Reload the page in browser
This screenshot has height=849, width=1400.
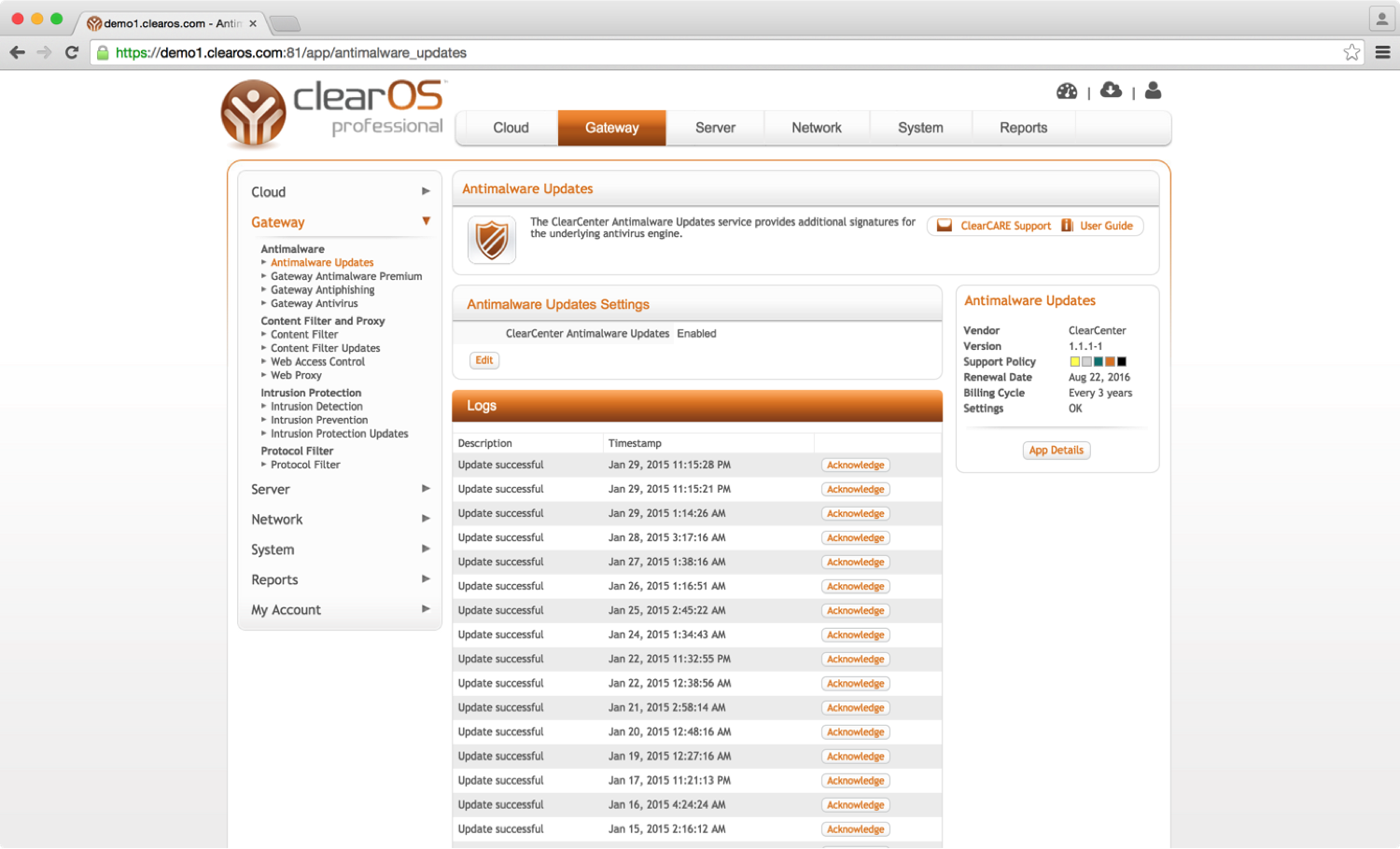tap(72, 52)
